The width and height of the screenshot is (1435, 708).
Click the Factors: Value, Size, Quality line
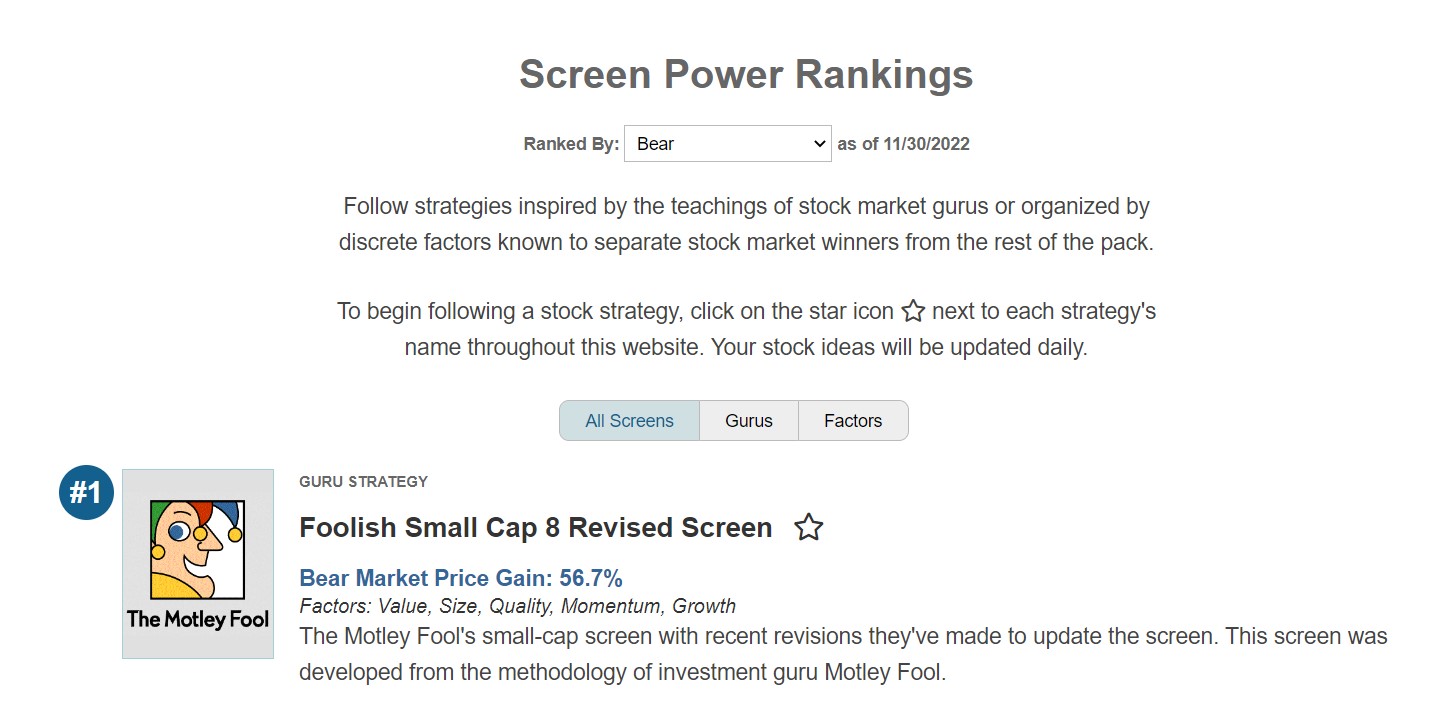click(x=517, y=606)
